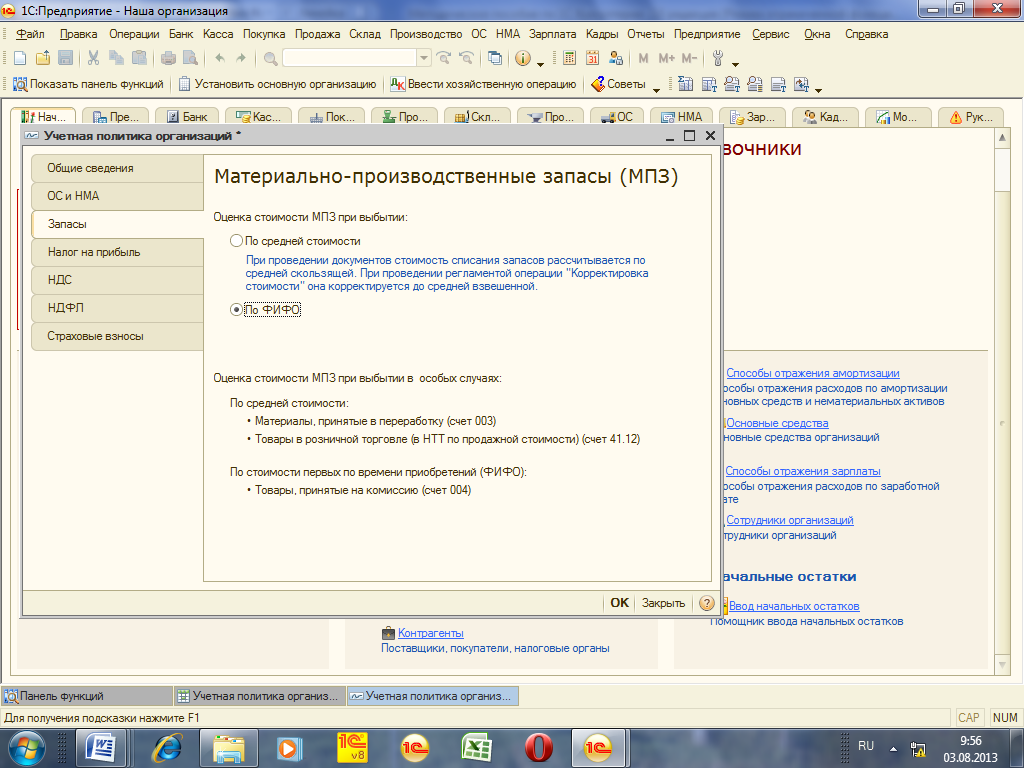Switch to Страховые взносы section

(118, 336)
